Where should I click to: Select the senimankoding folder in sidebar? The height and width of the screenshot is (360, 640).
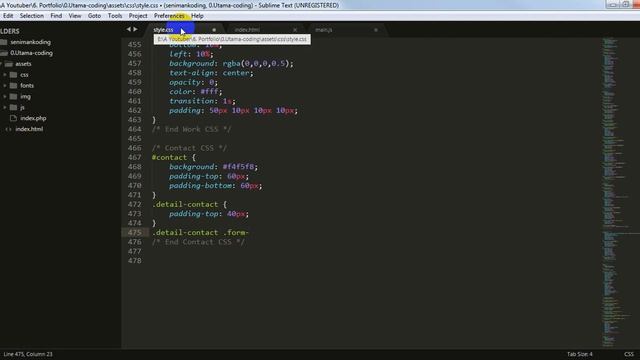click(31, 42)
